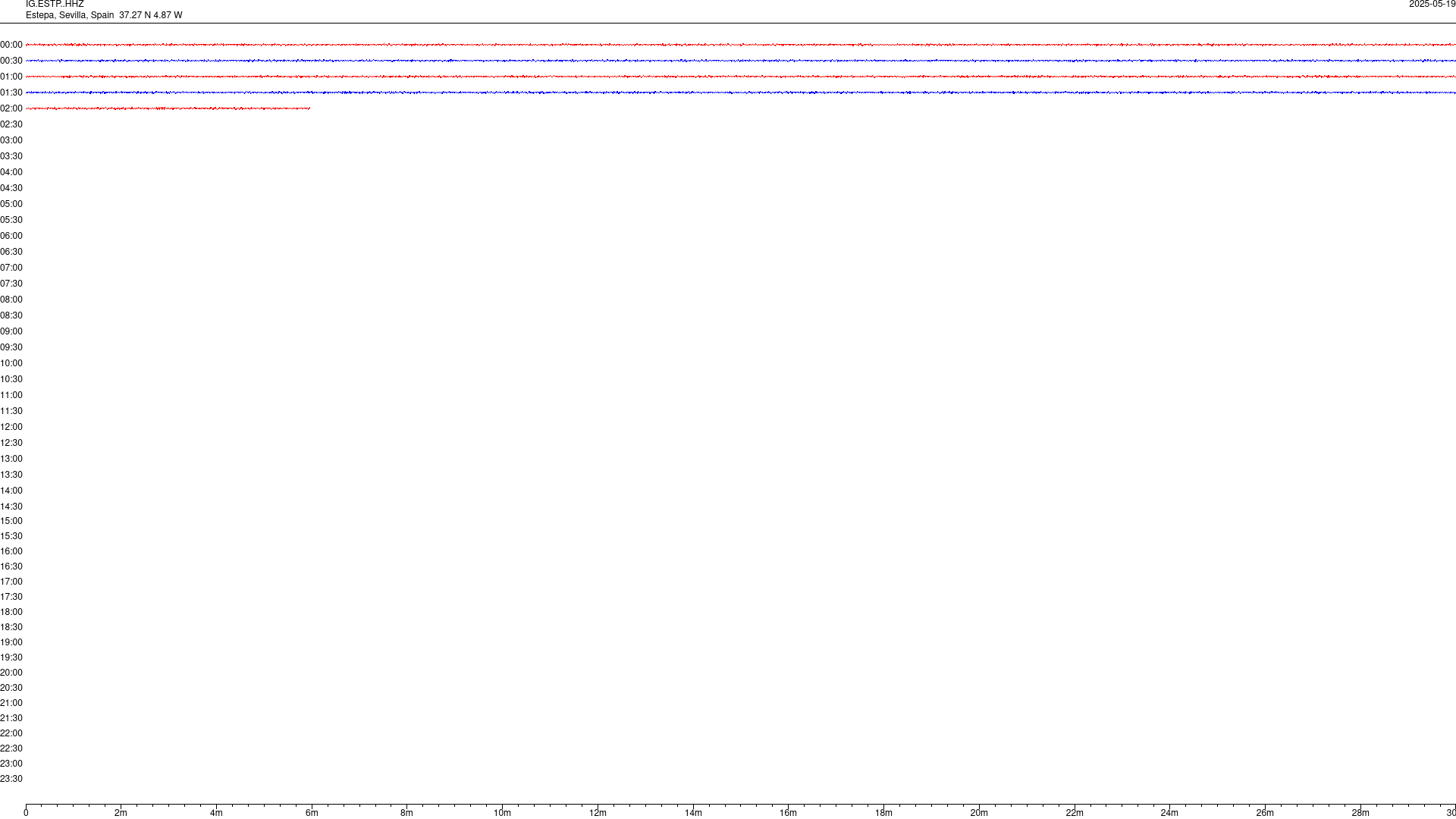This screenshot has height=819, width=1456.
Task: Click the 10m tick label on time axis
Action: click(502, 813)
